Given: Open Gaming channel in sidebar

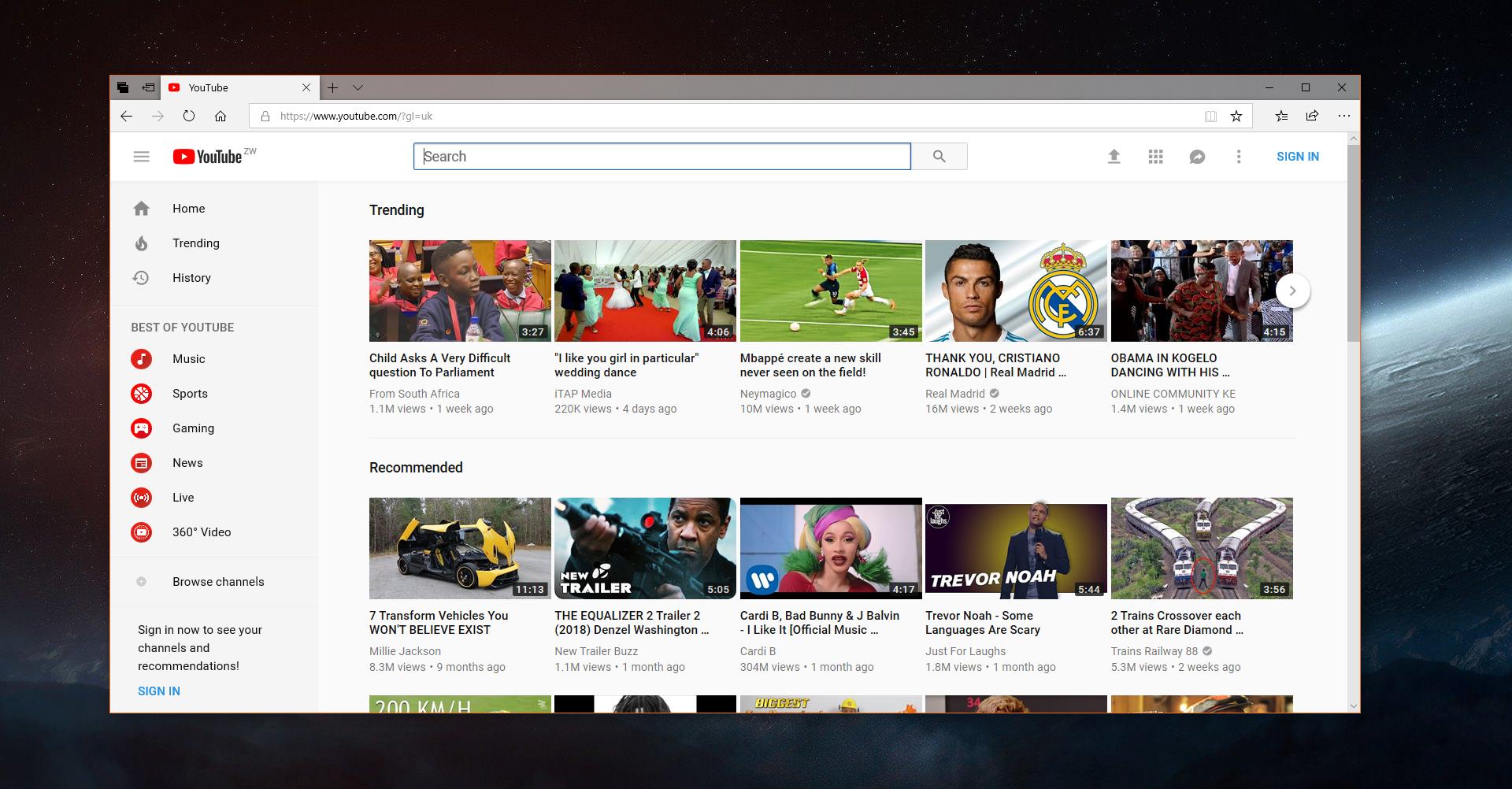Looking at the screenshot, I should (x=214, y=428).
